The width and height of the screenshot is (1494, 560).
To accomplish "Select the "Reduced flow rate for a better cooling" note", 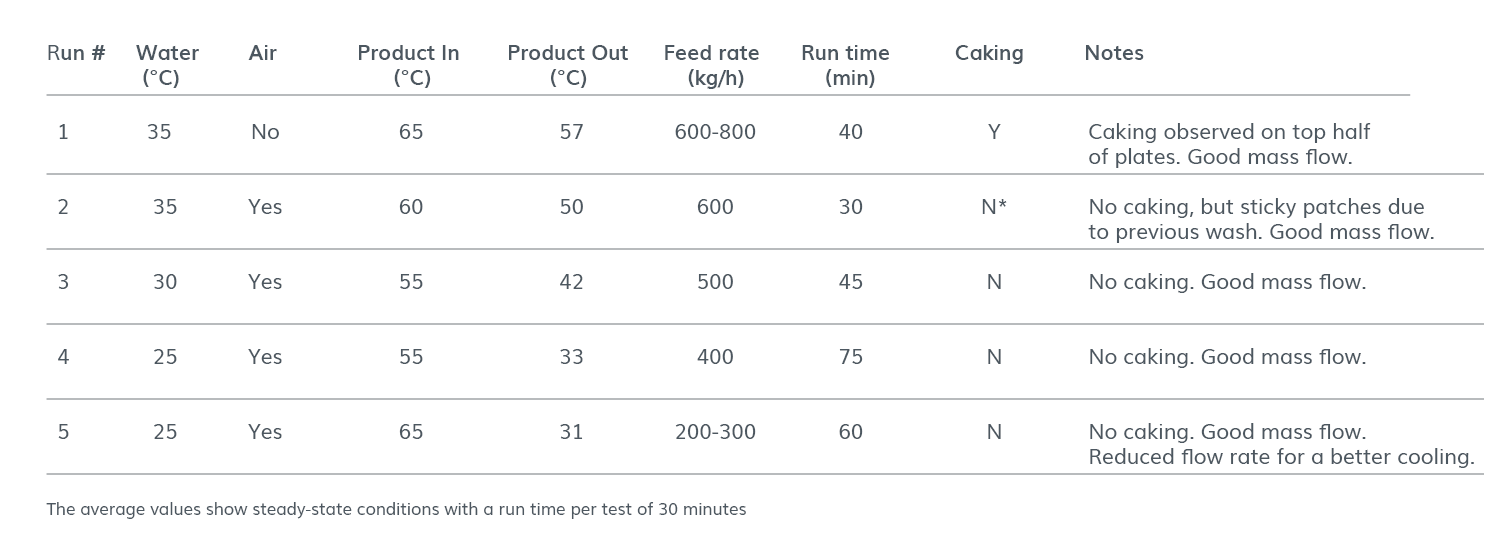I will pos(1281,457).
